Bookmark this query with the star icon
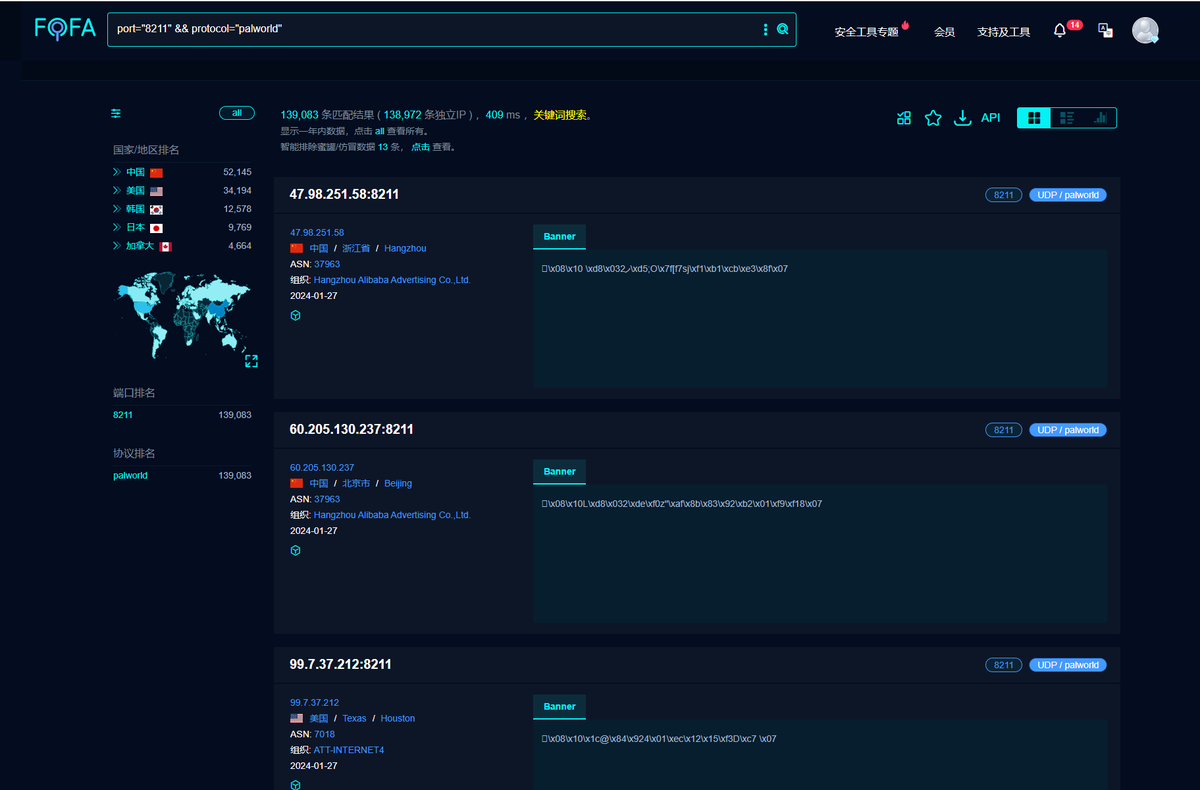The image size is (1200, 790). click(x=933, y=118)
